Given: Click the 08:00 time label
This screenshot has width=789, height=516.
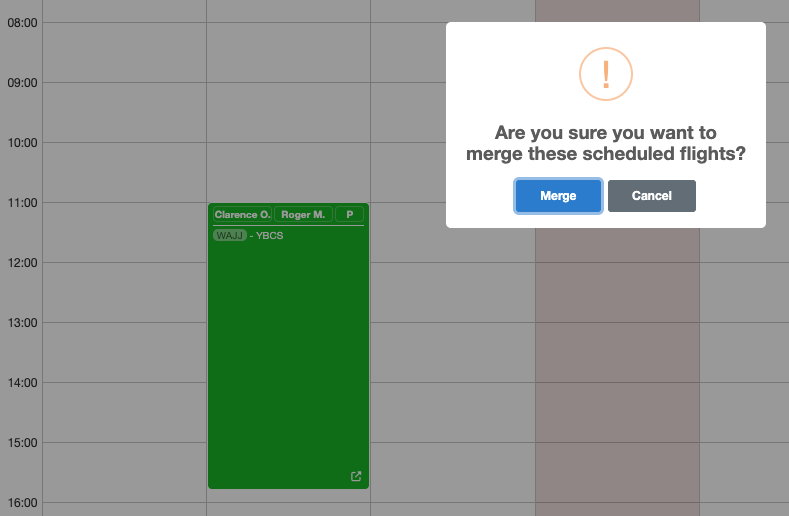Looking at the screenshot, I should (x=21, y=22).
